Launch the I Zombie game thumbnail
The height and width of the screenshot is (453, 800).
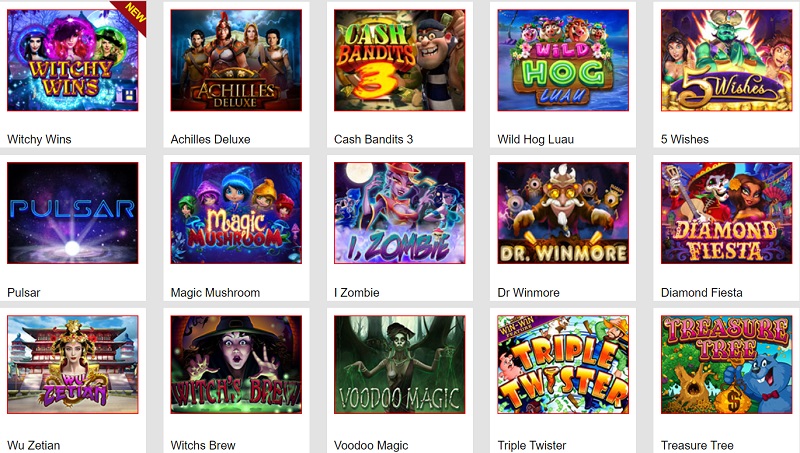click(399, 213)
